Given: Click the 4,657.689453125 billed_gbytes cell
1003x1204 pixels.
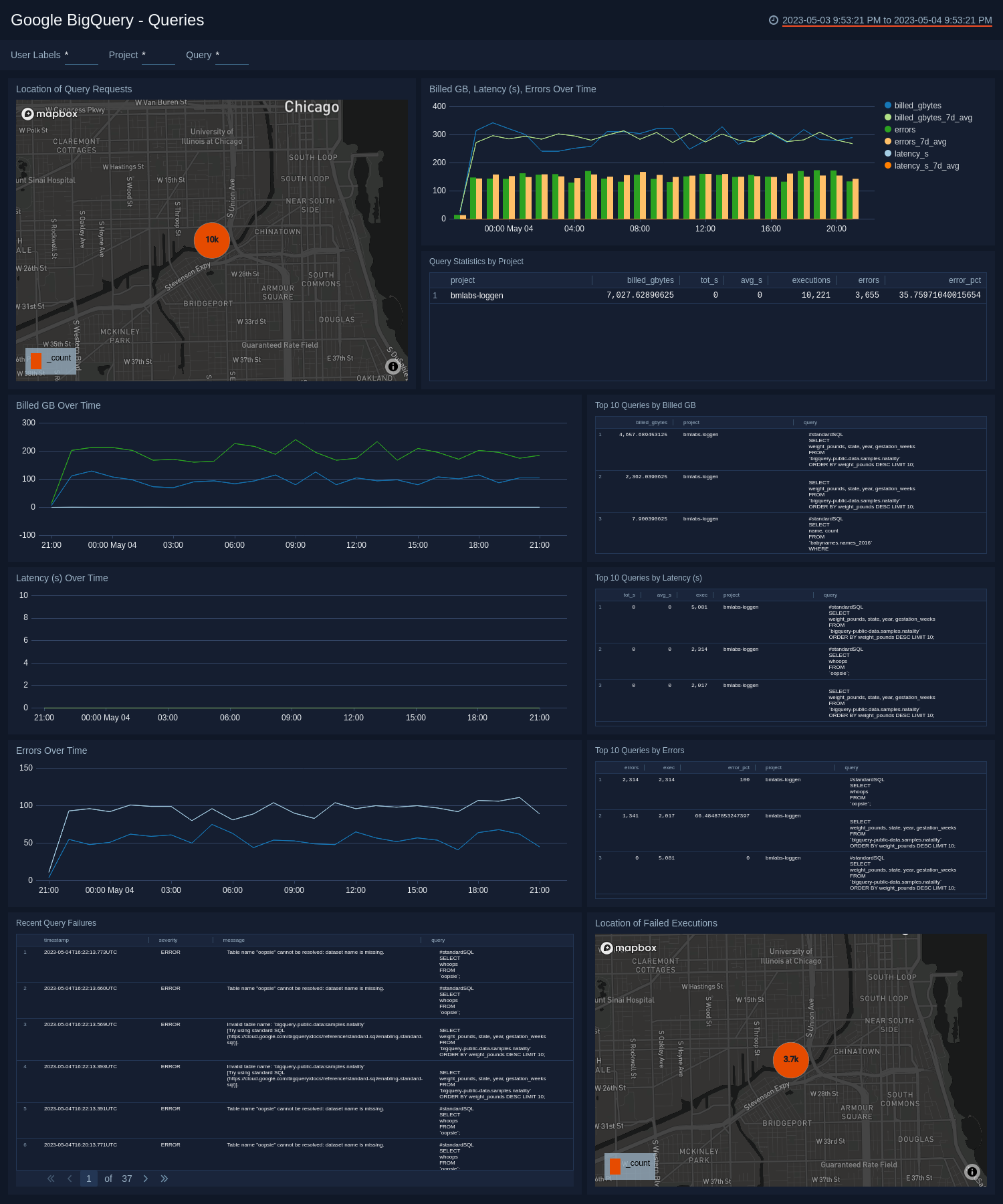Looking at the screenshot, I should (x=643, y=435).
